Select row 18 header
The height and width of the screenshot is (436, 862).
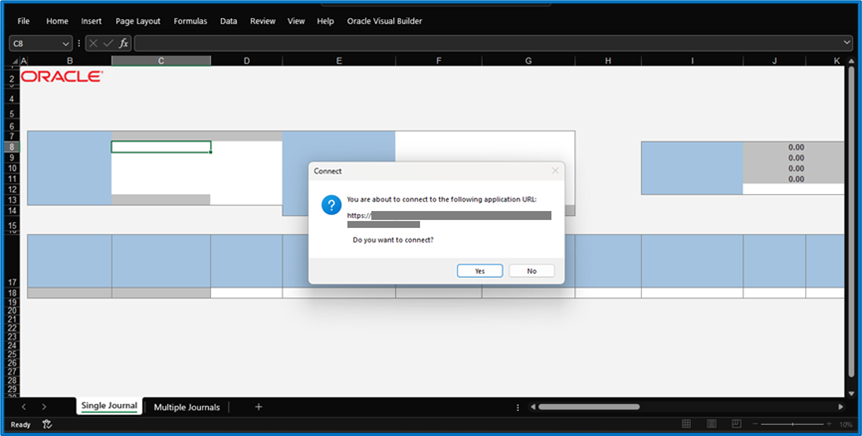click(12, 293)
